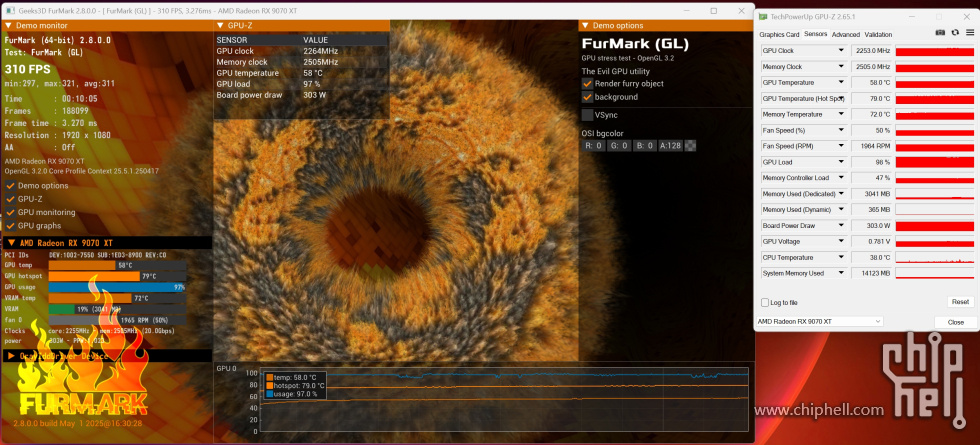Enable Log to file in GPU-Z
This screenshot has height=445, width=980.
click(x=765, y=302)
